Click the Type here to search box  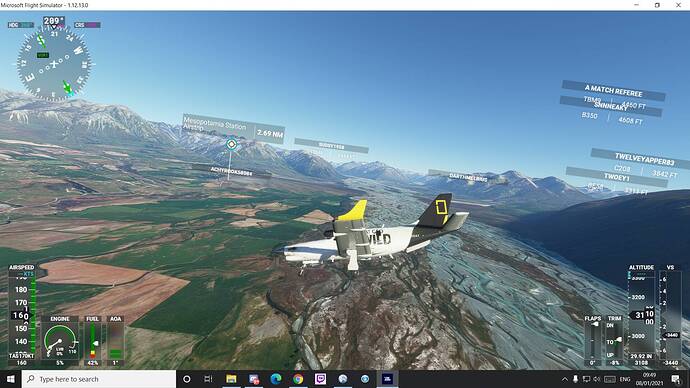click(99, 379)
